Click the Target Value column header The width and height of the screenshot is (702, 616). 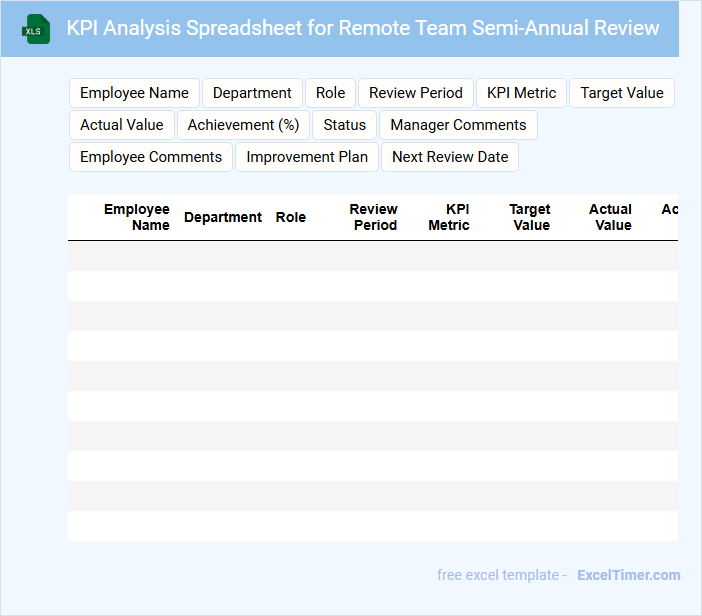(x=530, y=217)
